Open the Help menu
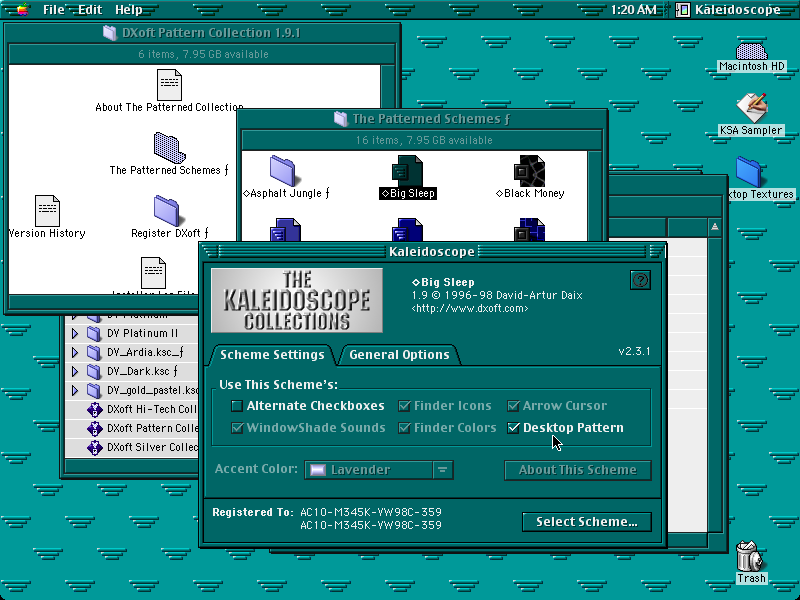This screenshot has height=600, width=800. (x=129, y=9)
